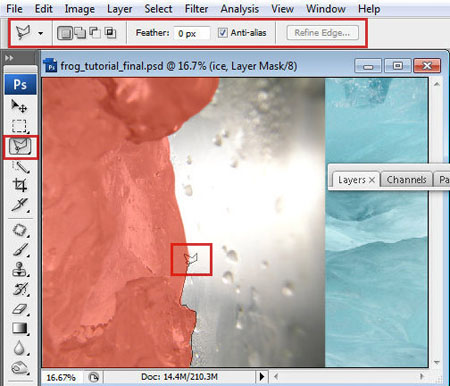Open the View menu
450x386 pixels.
pyautogui.click(x=282, y=8)
